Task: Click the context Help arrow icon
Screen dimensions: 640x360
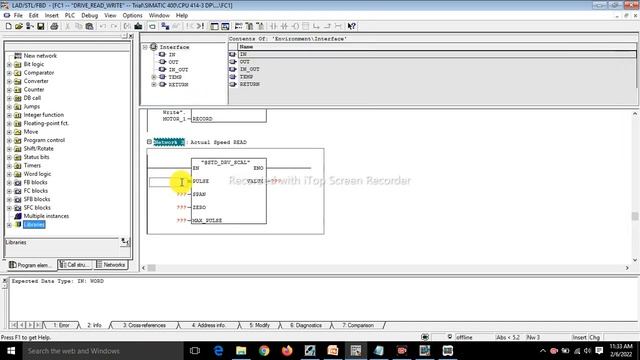Action: 351,26
